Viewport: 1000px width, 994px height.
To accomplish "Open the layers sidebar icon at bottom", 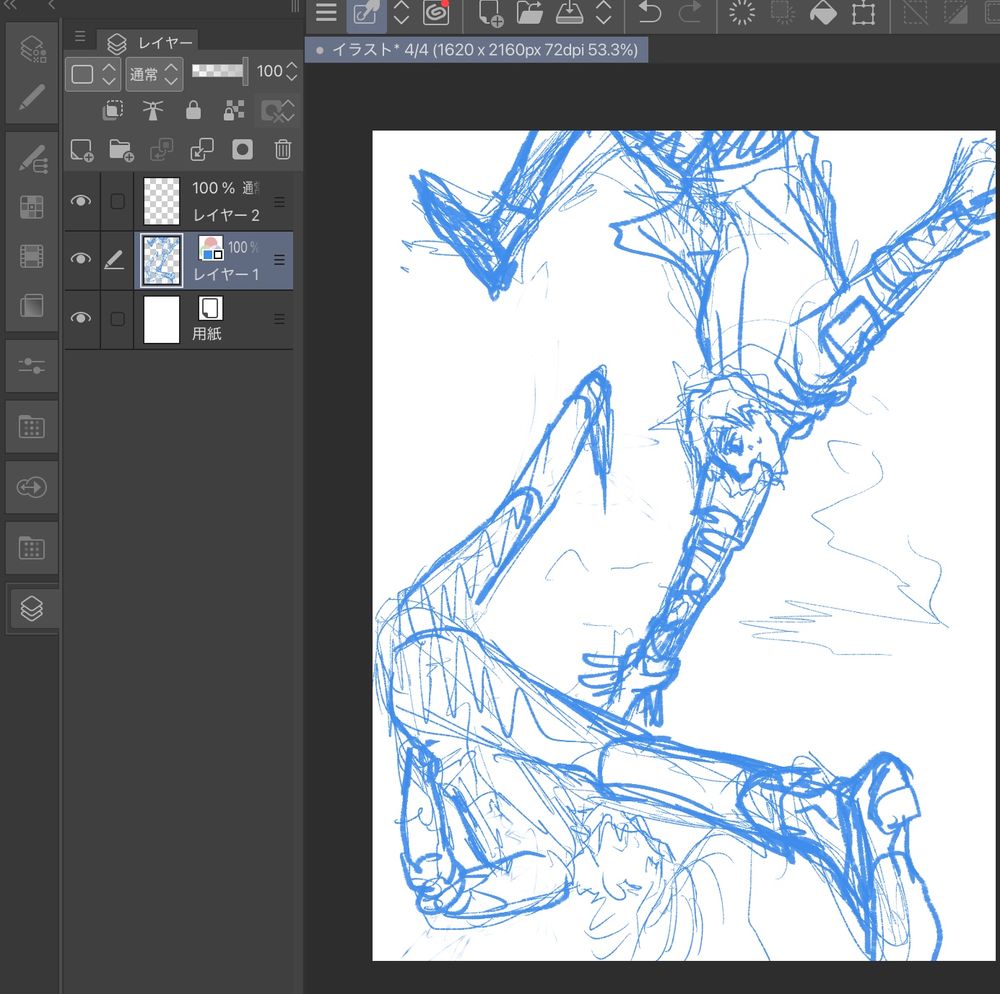I will tap(32, 608).
